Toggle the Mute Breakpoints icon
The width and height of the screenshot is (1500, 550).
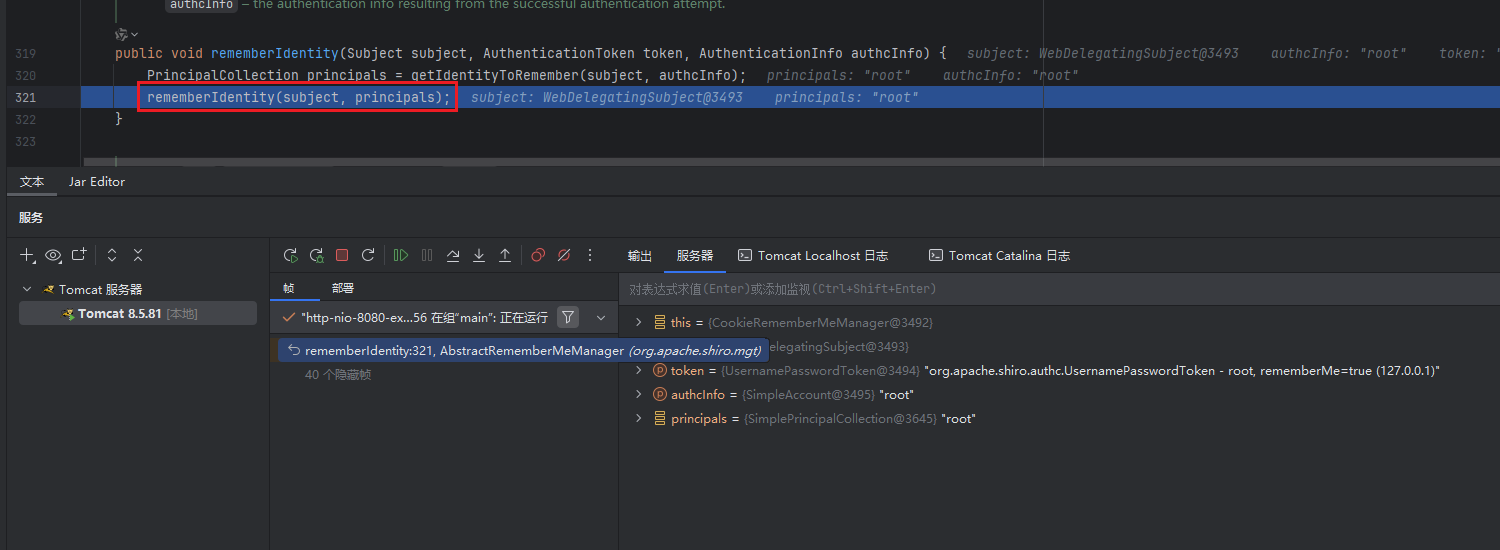tap(564, 256)
